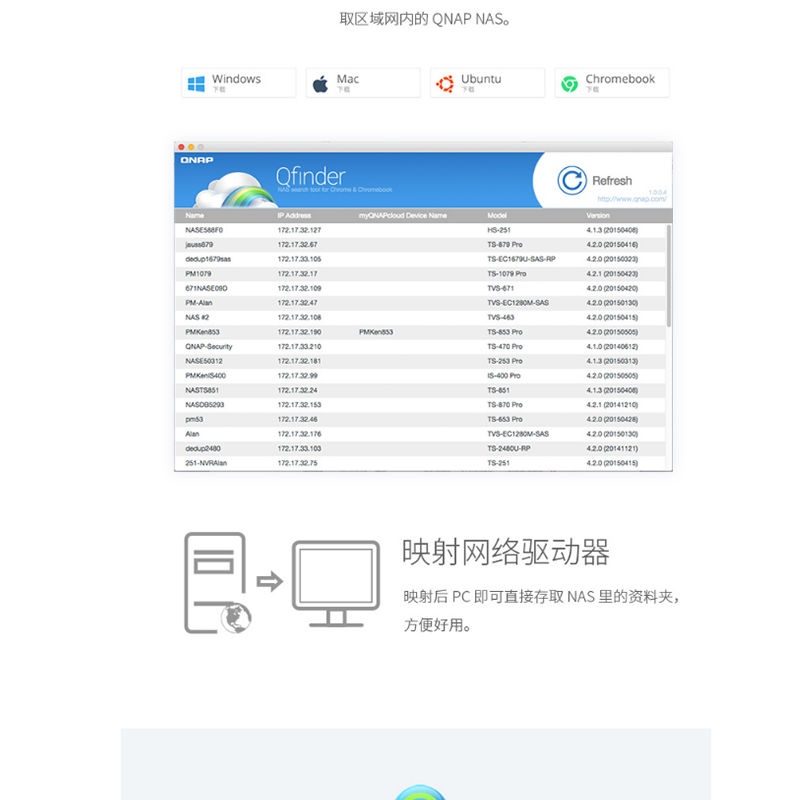Click the QNAP logo in Qfinder window
800x800 pixels.
coord(196,158)
